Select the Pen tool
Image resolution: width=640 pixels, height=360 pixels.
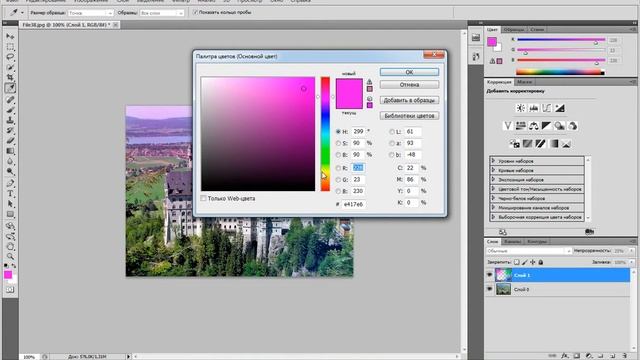coord(10,183)
